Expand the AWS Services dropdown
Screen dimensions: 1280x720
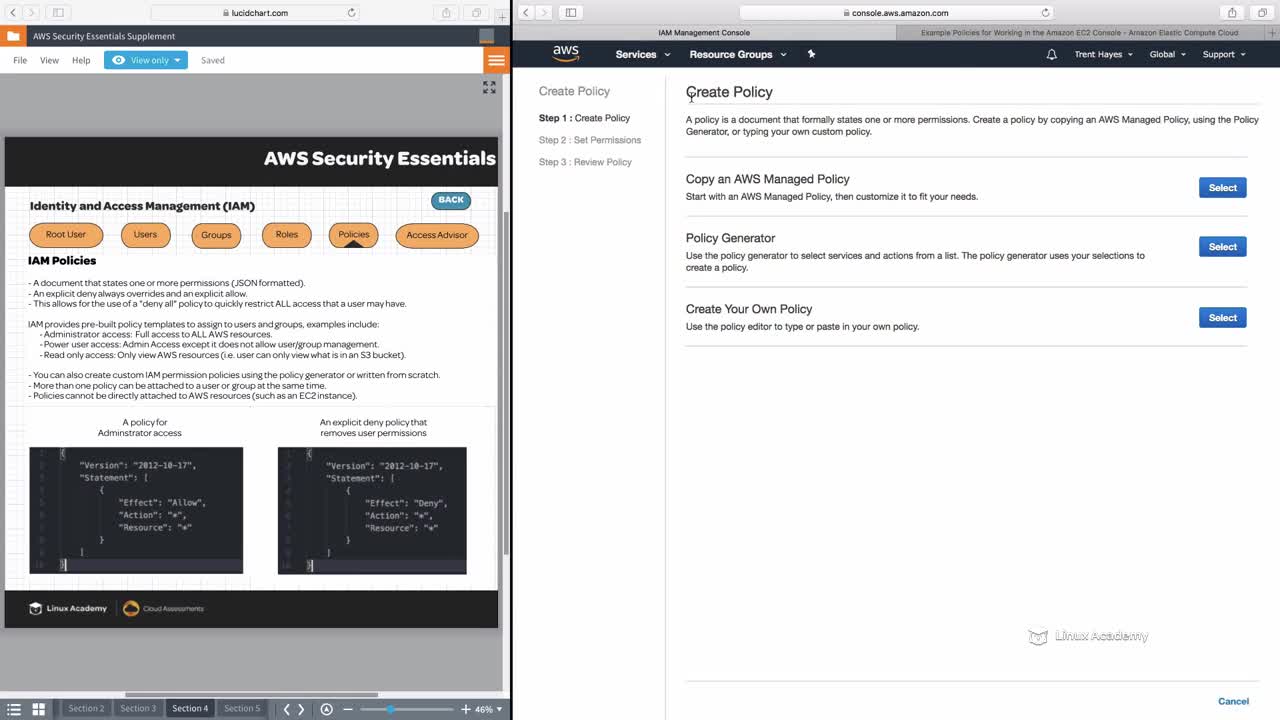point(643,54)
